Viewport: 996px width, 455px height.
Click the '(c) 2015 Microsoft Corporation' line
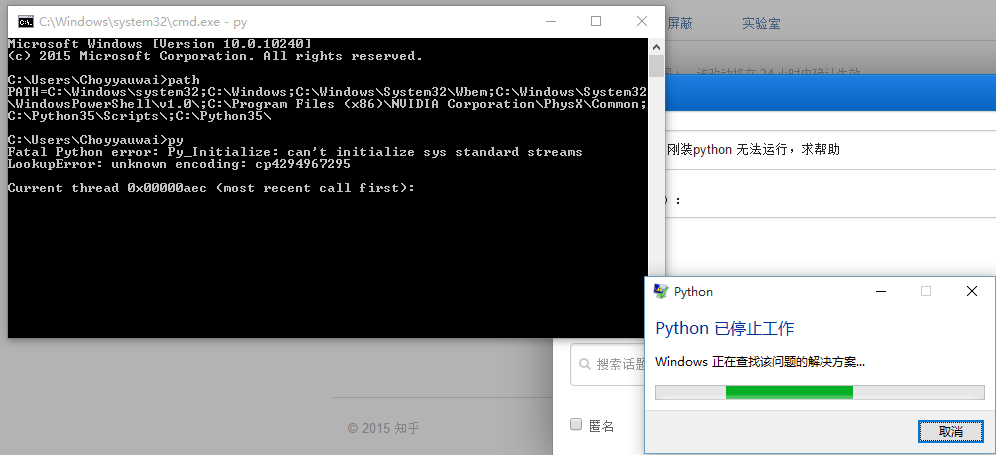pos(215,56)
